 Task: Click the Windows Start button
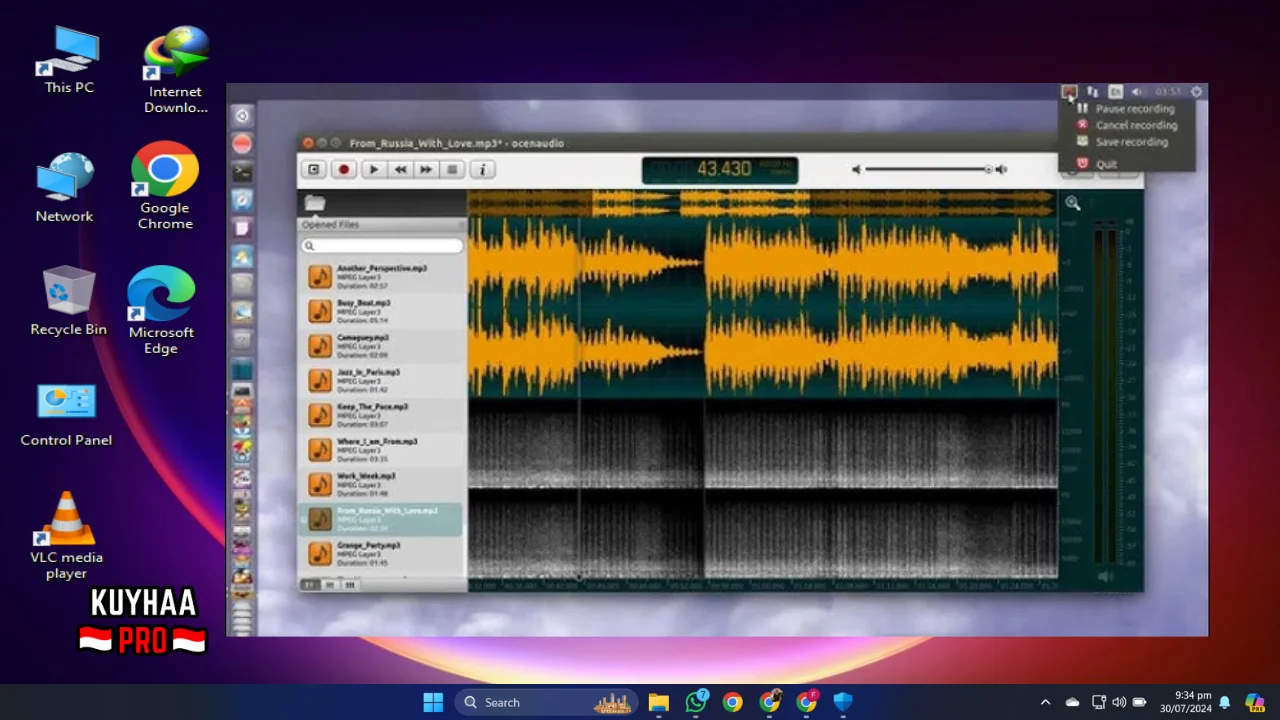pyautogui.click(x=433, y=702)
